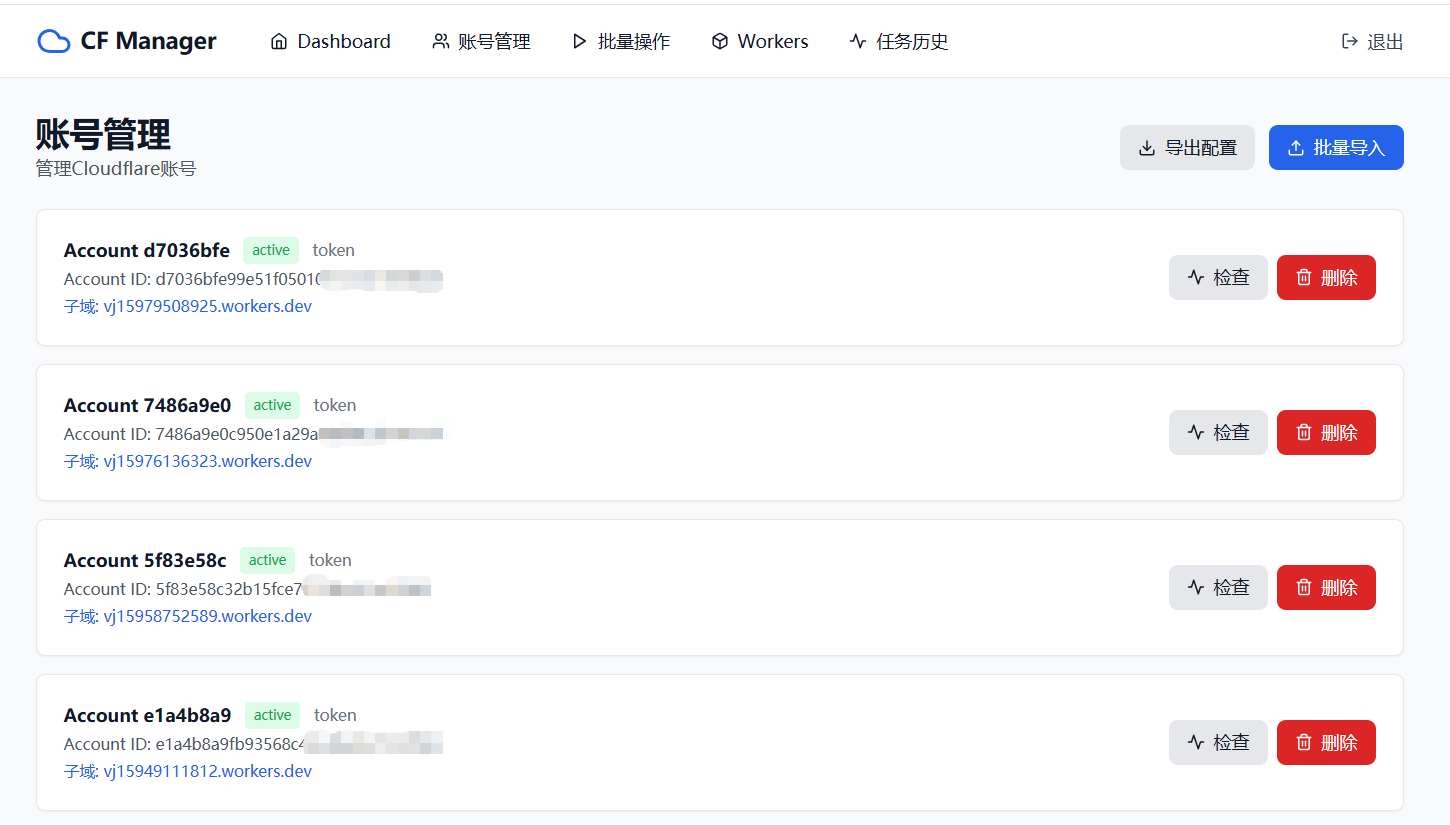Click active badge on Account d7036bfe
The width and height of the screenshot is (1450, 825).
pos(271,250)
